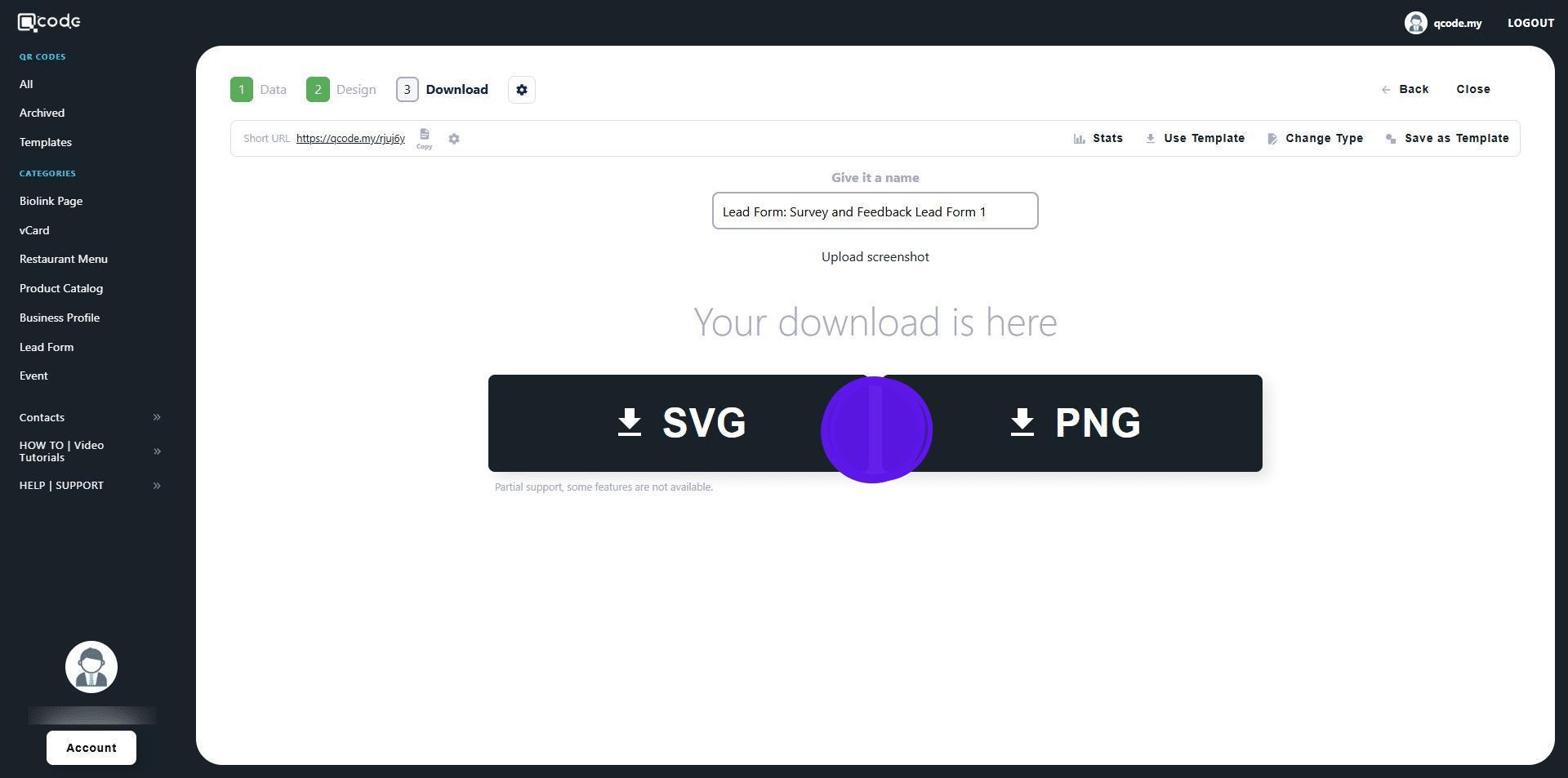Open Lead Form category in sidebar

(47, 347)
